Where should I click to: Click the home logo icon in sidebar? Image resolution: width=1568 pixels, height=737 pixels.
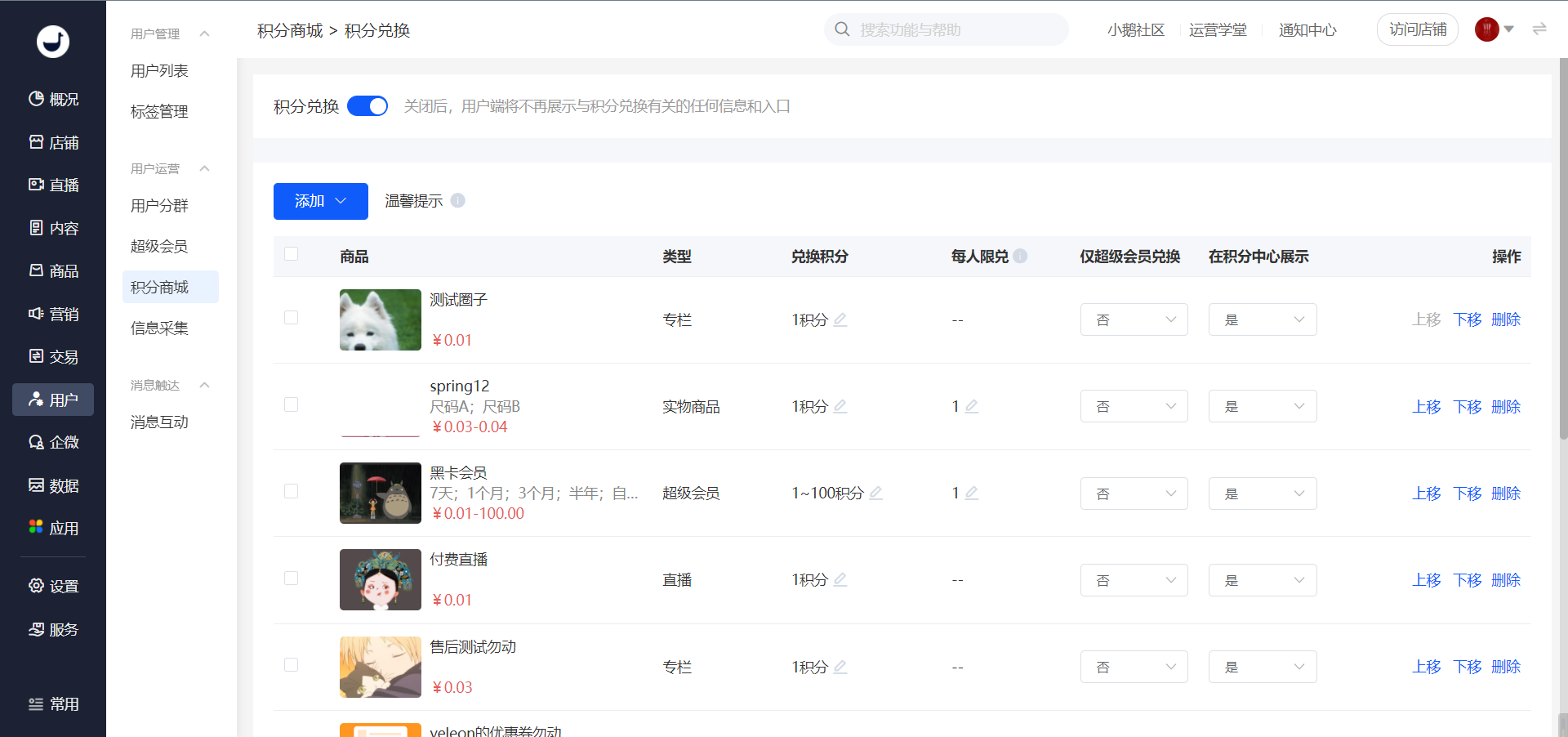53,41
